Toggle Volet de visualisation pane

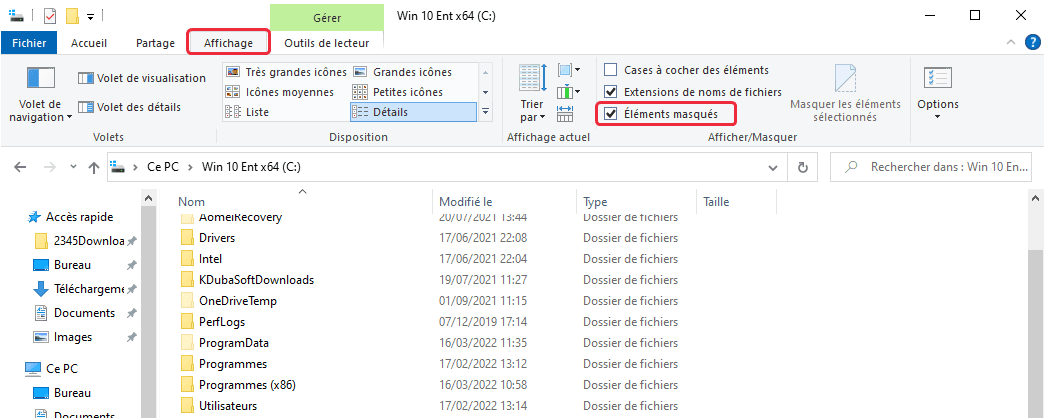click(142, 78)
